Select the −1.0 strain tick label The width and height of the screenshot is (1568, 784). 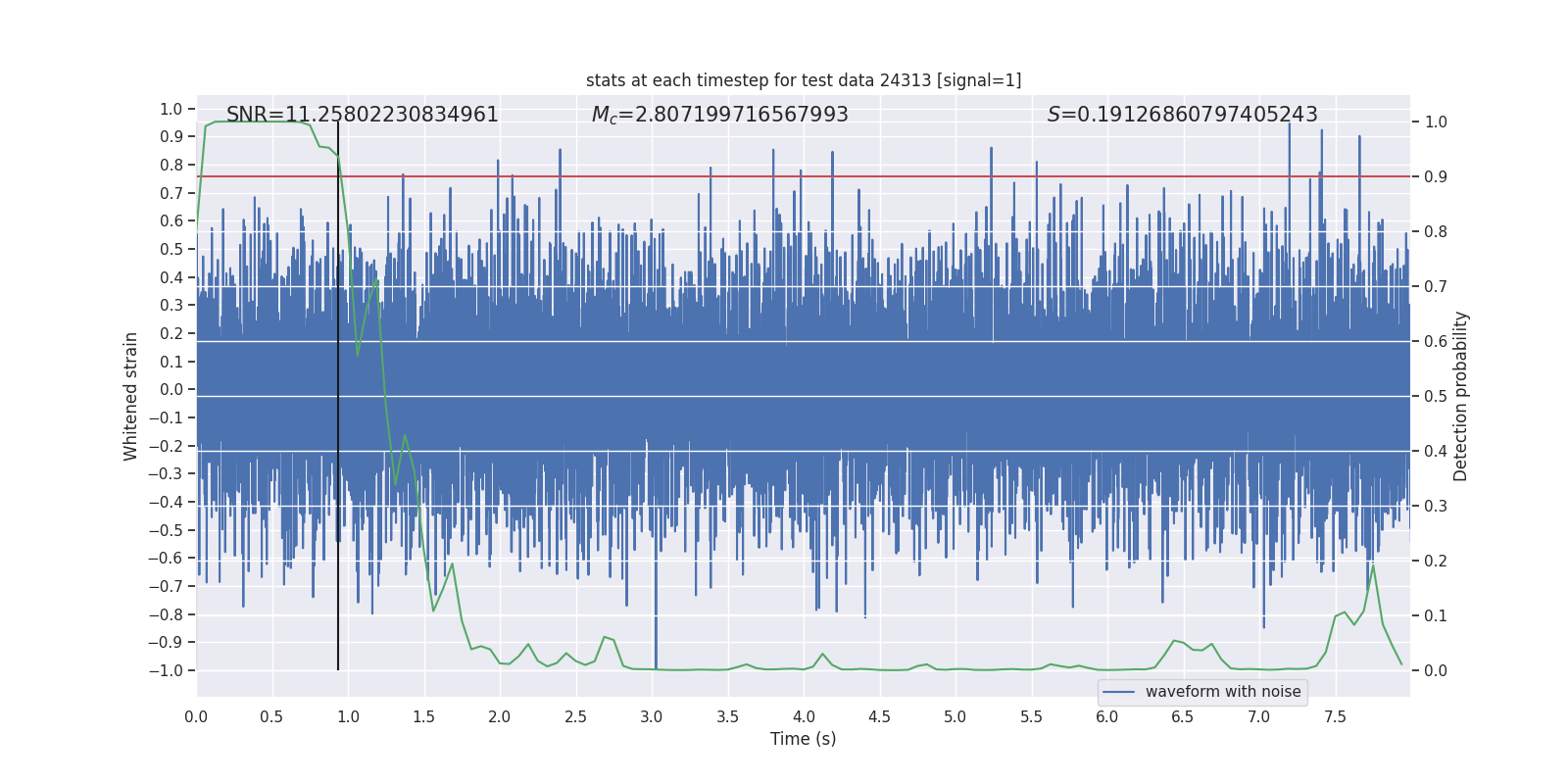click(166, 670)
